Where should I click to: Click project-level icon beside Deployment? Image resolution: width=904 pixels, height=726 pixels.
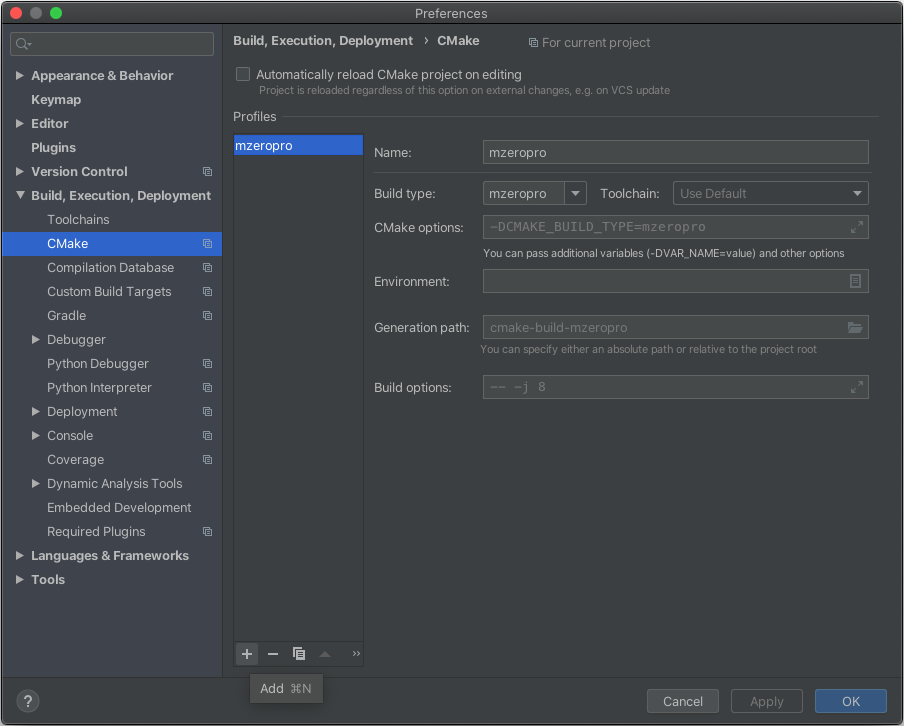pyautogui.click(x=208, y=412)
